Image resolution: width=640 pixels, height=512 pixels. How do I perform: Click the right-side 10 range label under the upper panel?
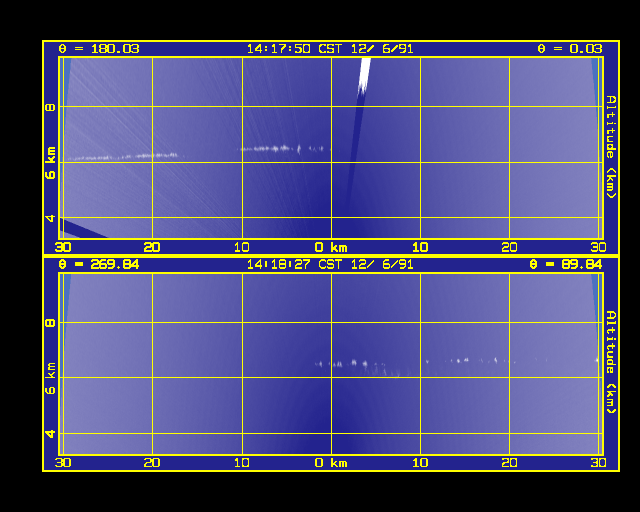pyautogui.click(x=420, y=247)
